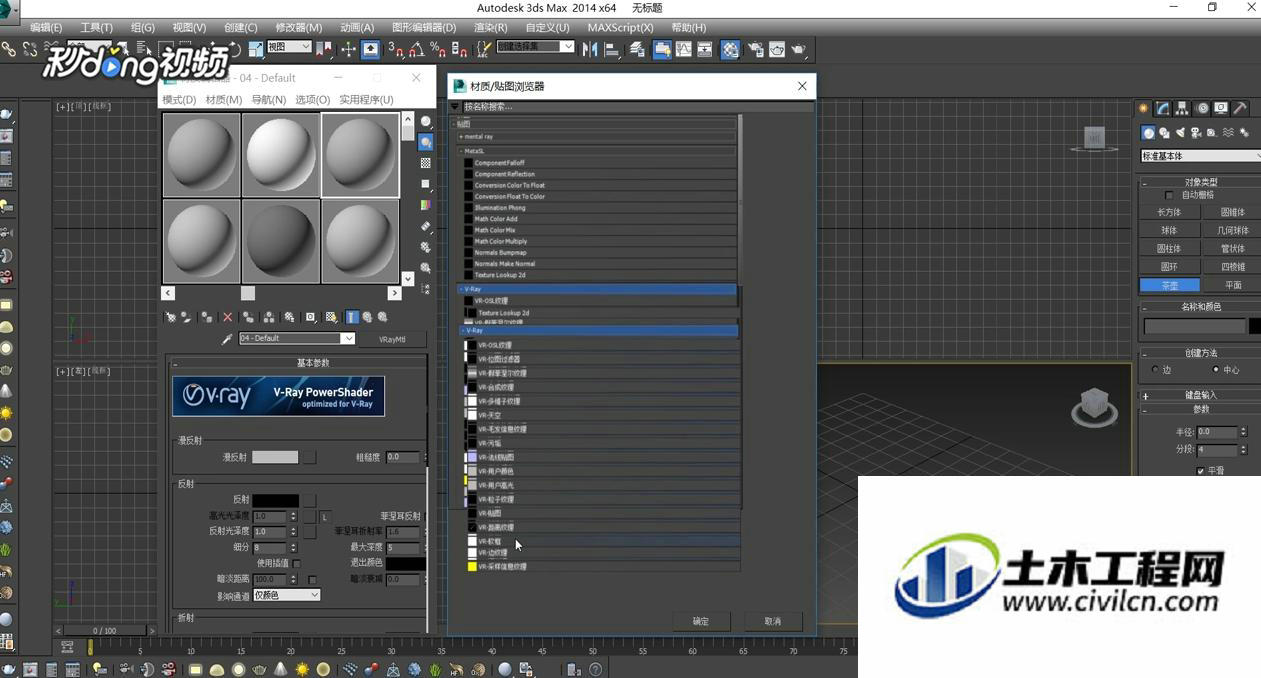Open the 影响通道 dropdown
Viewport: 1261px width, 678px height.
point(286,595)
